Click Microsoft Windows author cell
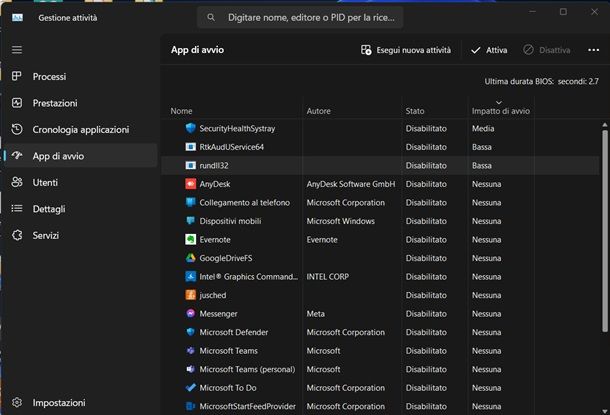 pos(340,221)
